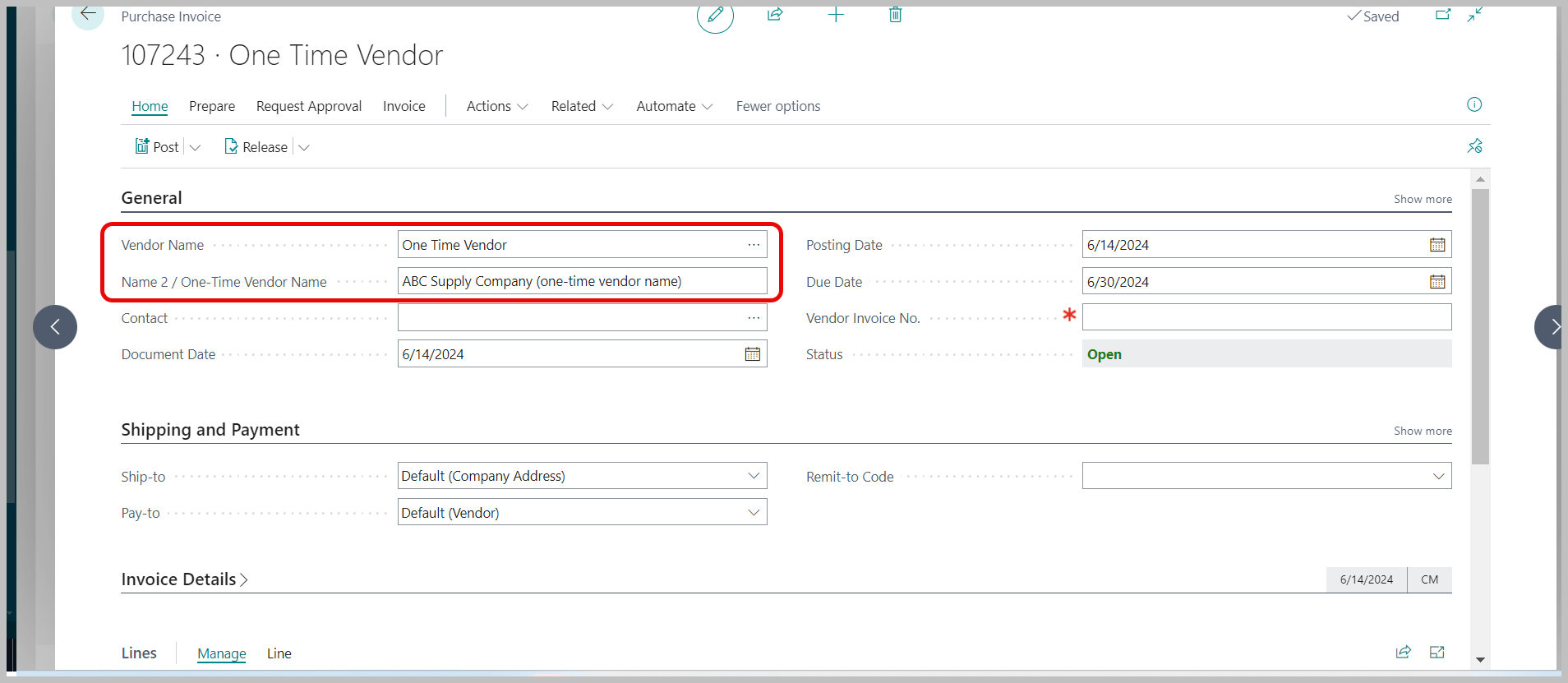1568x683 pixels.
Task: Click the scrollbar down arrow
Action: [x=1480, y=659]
